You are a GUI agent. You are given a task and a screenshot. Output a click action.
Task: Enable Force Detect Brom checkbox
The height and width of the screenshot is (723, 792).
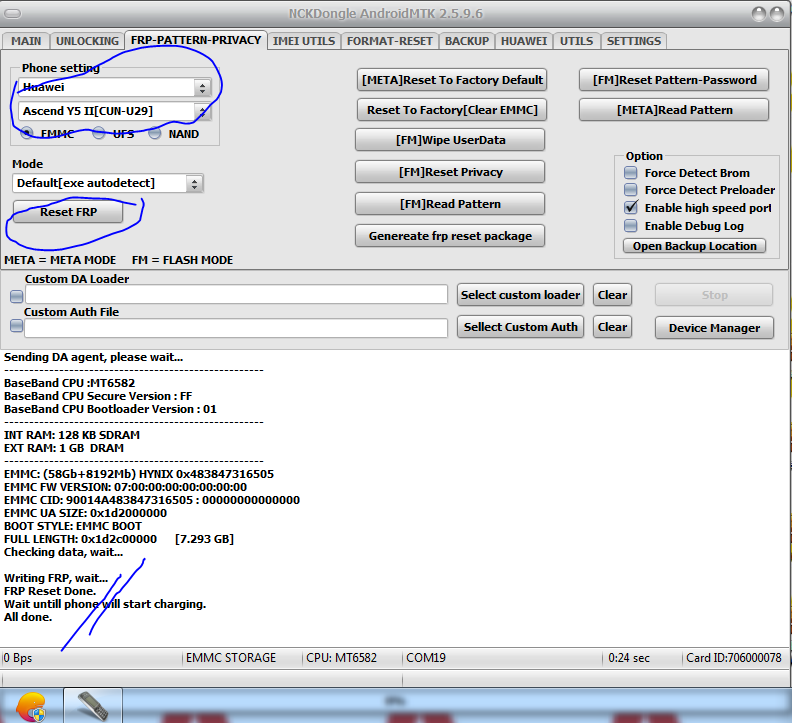pyautogui.click(x=631, y=173)
